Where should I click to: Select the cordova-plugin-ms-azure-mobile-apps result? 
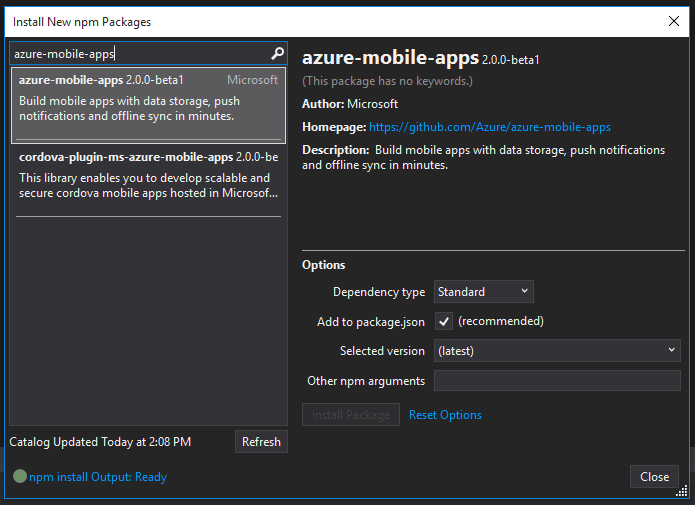pos(148,177)
